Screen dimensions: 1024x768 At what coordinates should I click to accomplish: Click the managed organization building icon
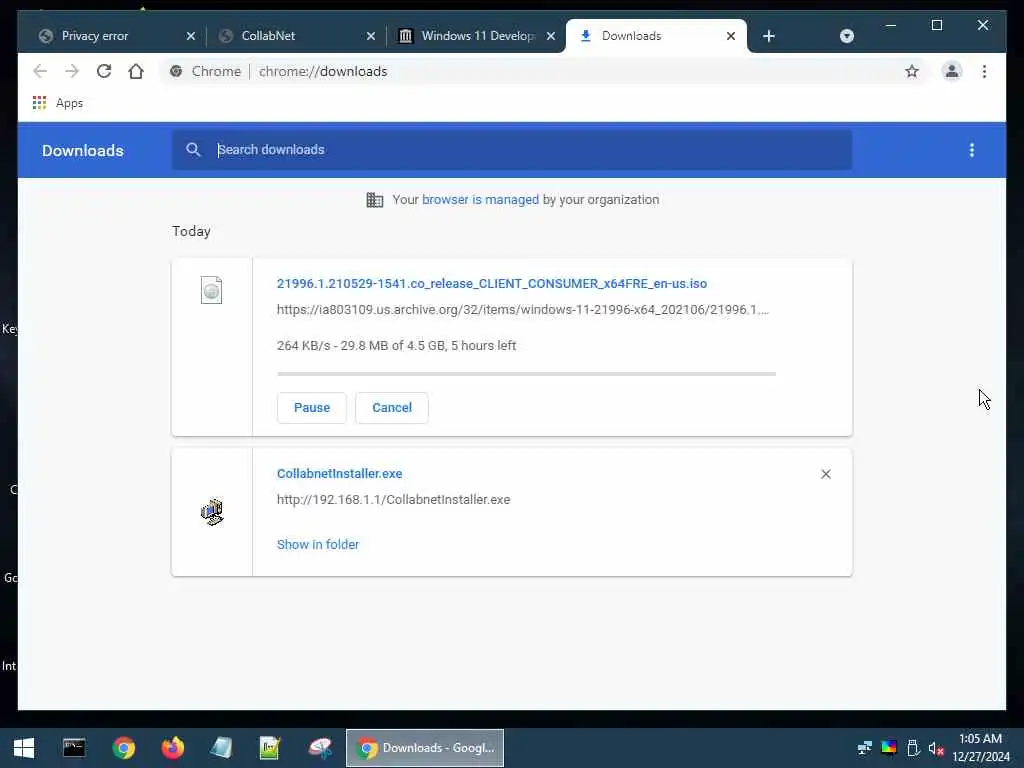tap(375, 200)
